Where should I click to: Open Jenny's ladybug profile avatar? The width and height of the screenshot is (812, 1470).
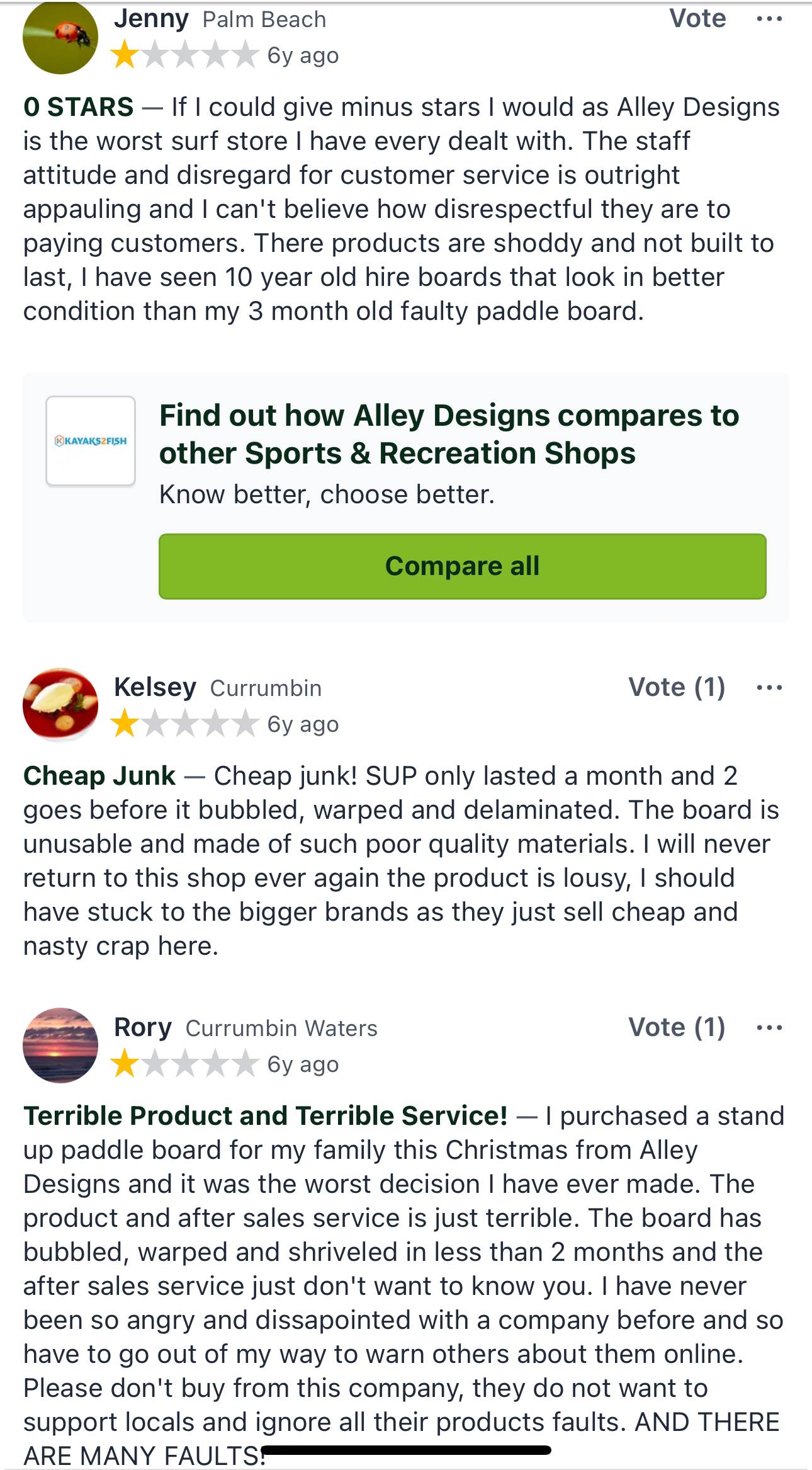pyautogui.click(x=60, y=37)
